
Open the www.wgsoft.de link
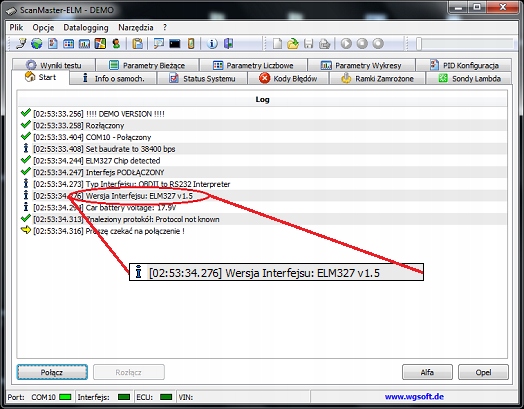(414, 397)
